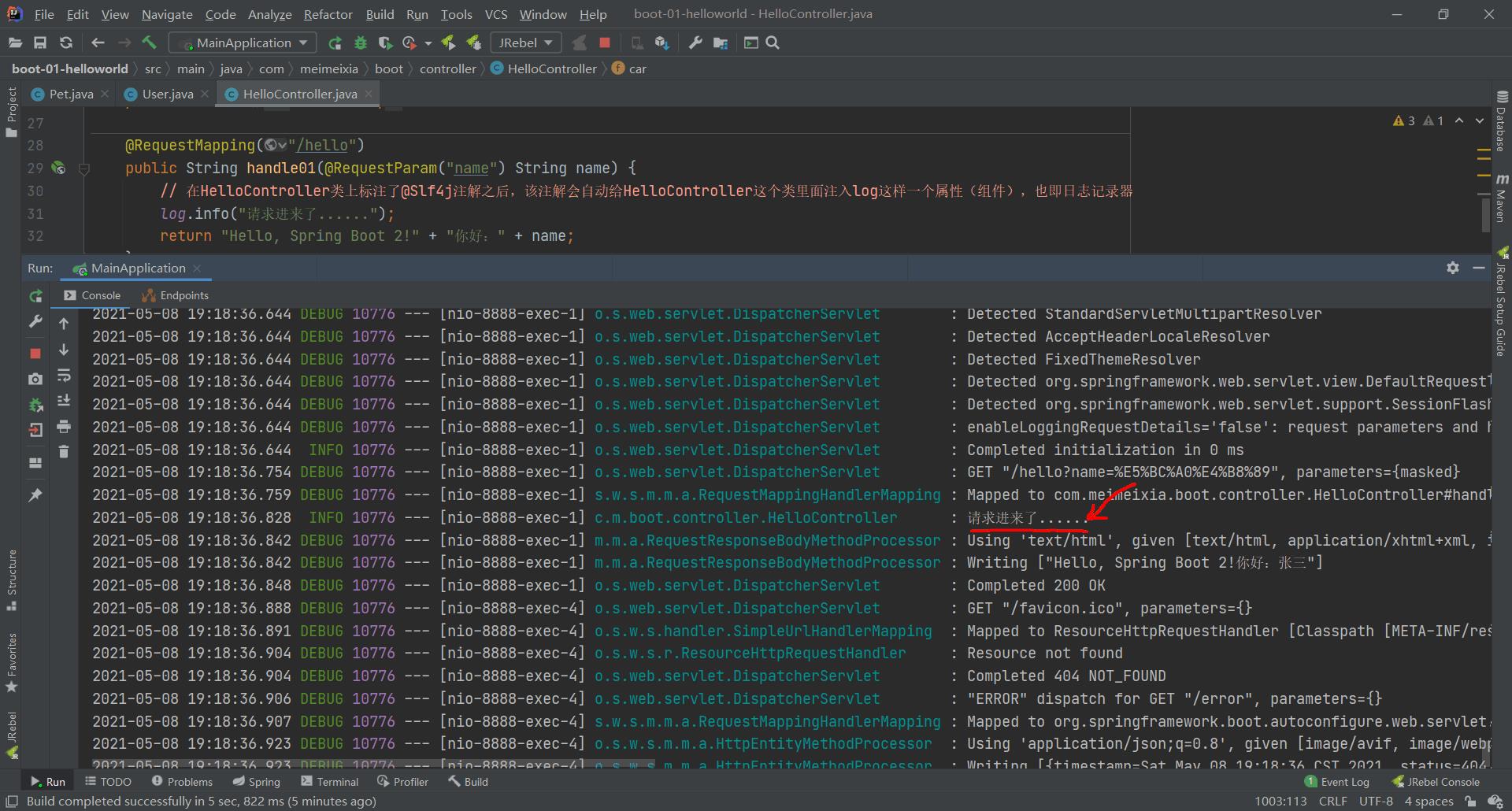The height and width of the screenshot is (811, 1512).
Task: Click the line 29 gutter run icon
Action: click(x=58, y=168)
